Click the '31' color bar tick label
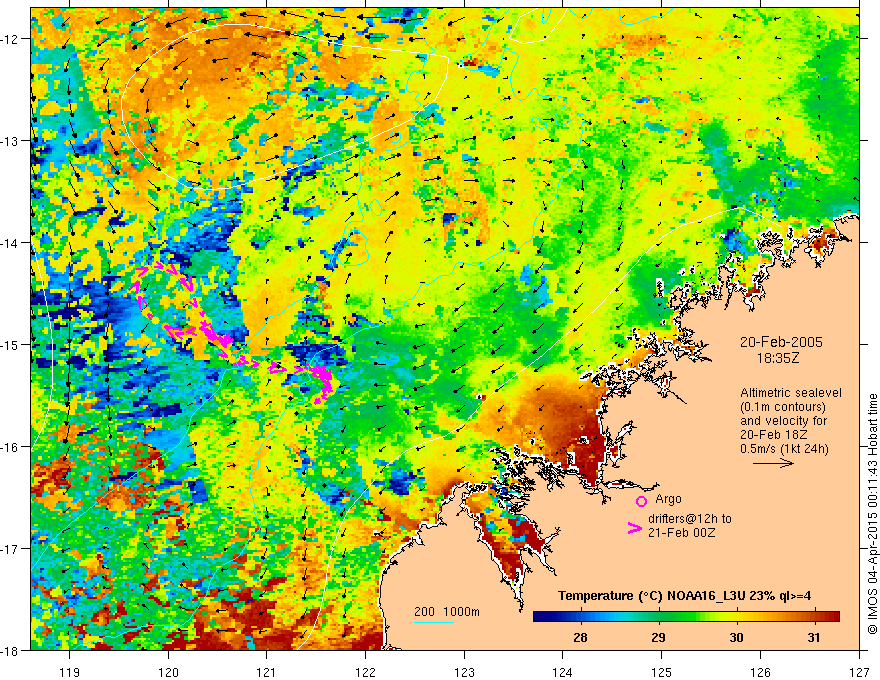Screen dimensions: 880x680 [x=814, y=637]
